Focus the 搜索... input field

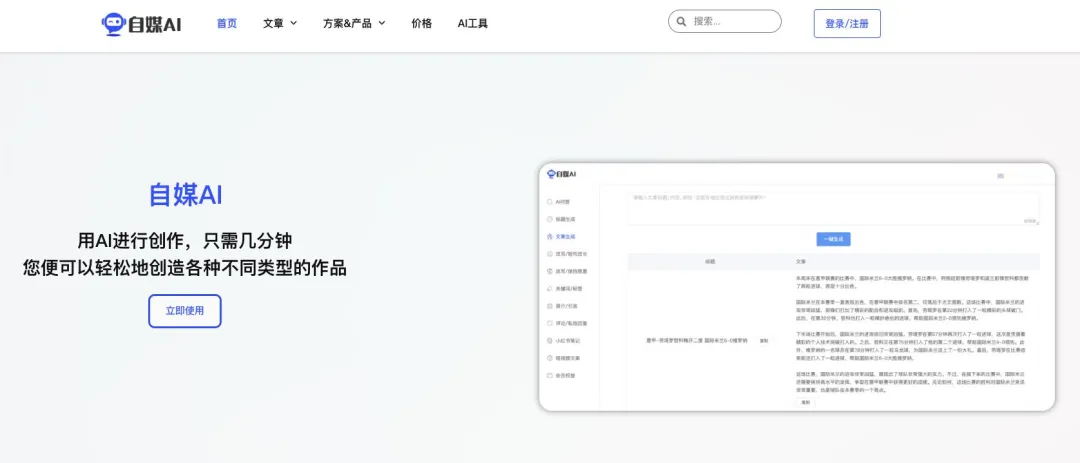point(725,21)
